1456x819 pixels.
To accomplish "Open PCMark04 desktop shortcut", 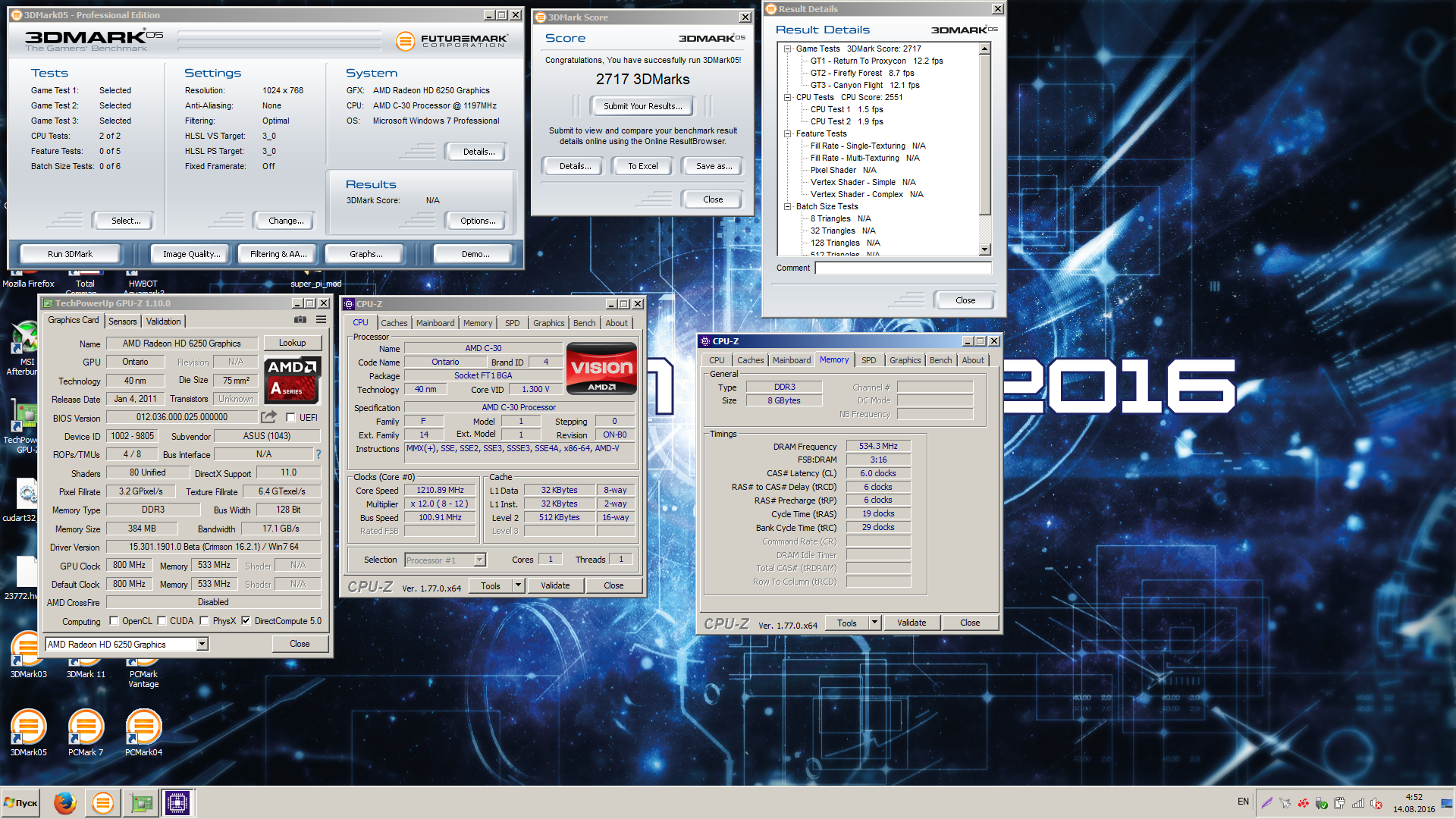I will pos(143,732).
